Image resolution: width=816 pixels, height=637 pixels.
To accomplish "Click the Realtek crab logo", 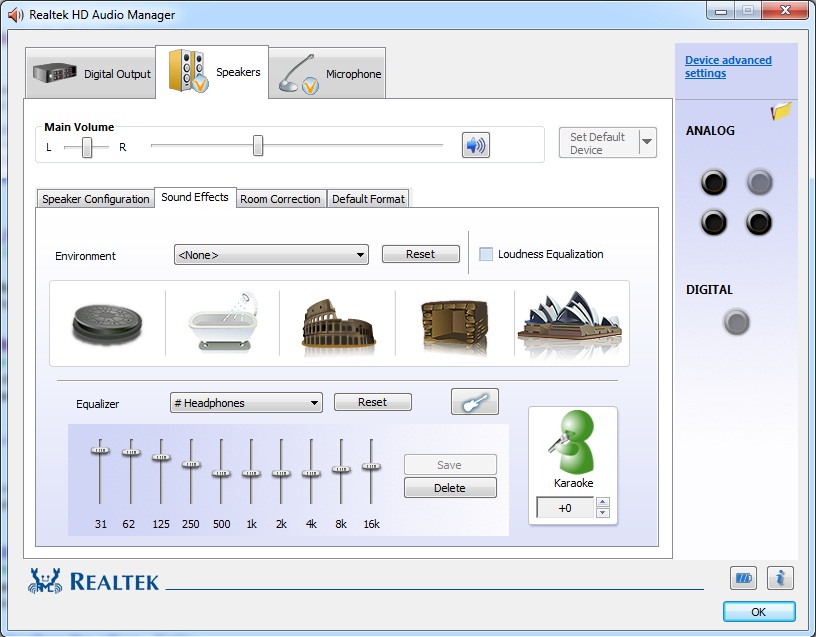I will (x=45, y=581).
